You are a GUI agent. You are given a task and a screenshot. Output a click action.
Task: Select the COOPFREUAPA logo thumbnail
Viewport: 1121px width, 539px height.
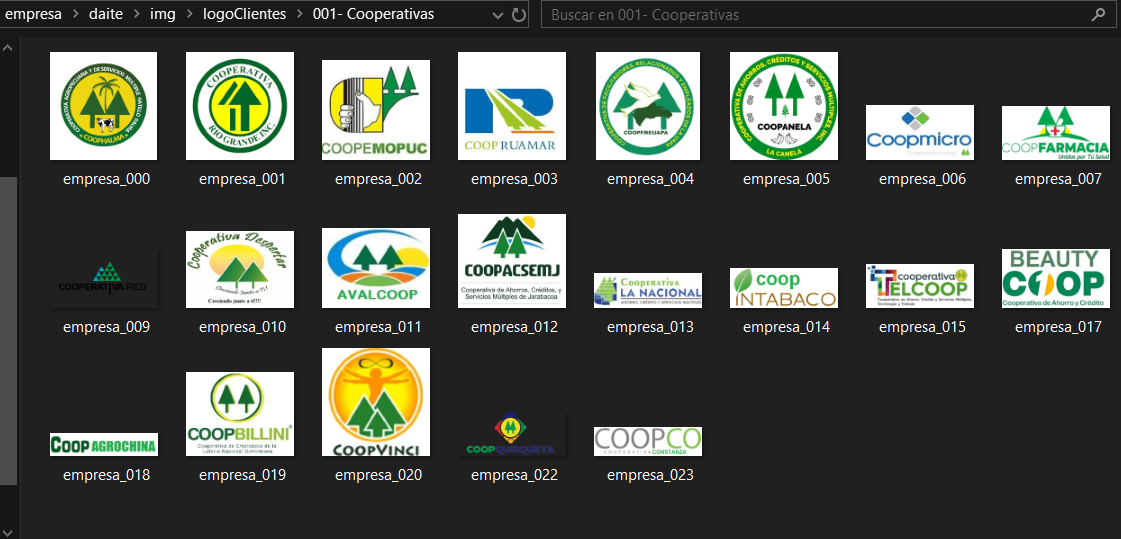click(648, 106)
